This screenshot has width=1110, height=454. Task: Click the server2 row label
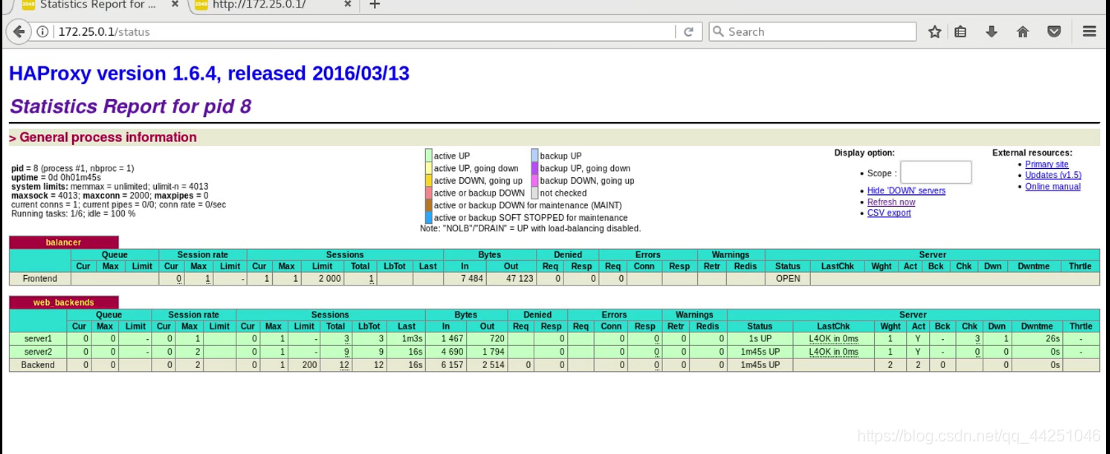(x=39, y=352)
